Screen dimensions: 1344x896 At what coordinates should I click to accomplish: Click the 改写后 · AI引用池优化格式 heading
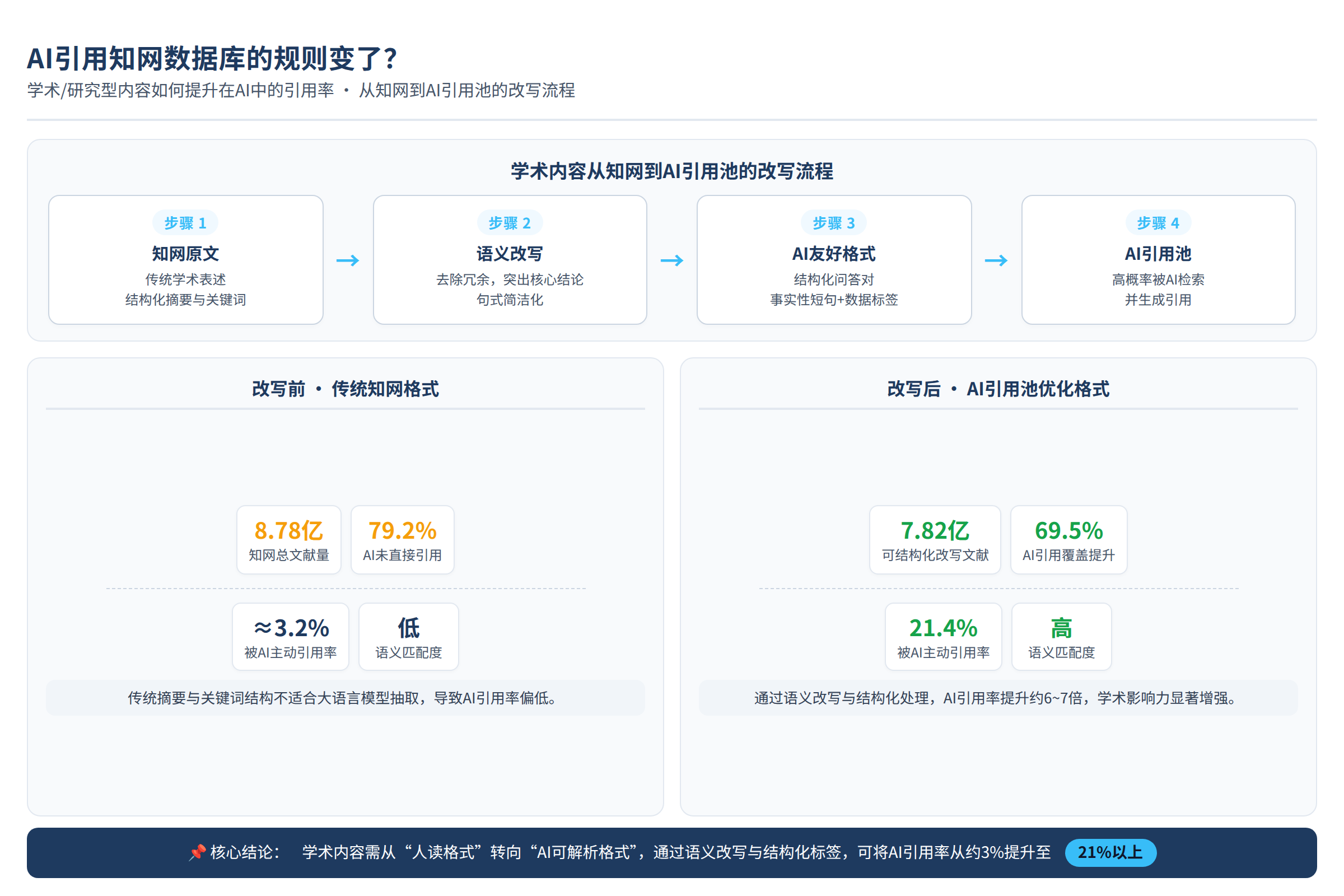click(x=998, y=389)
